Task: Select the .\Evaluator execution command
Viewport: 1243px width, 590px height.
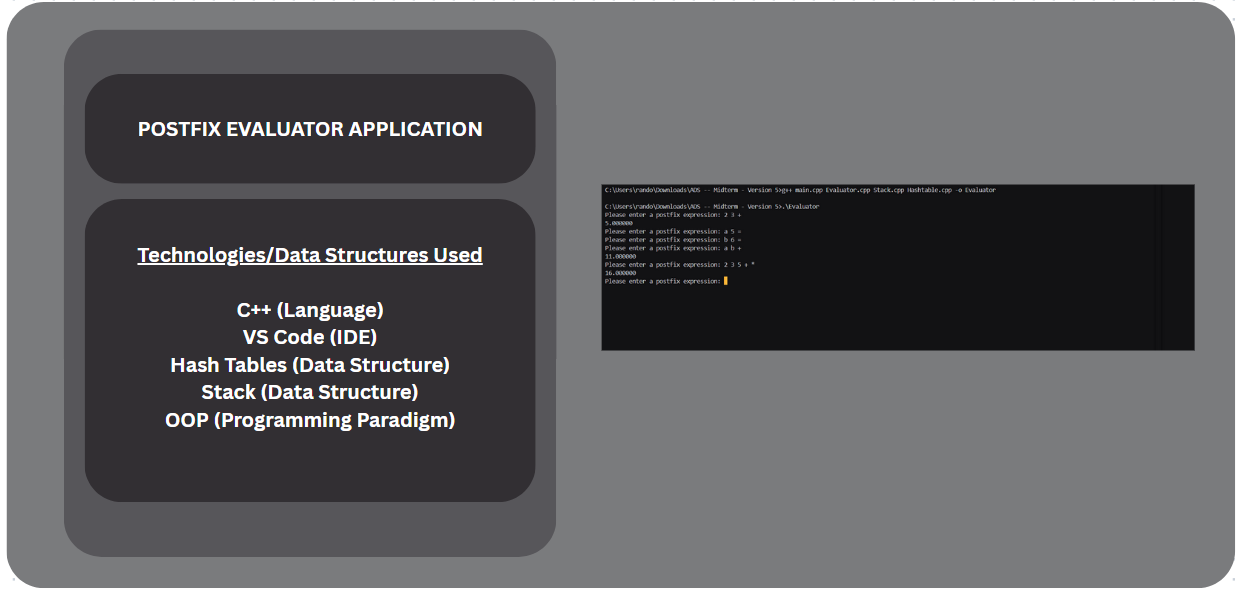Action: tap(712, 206)
